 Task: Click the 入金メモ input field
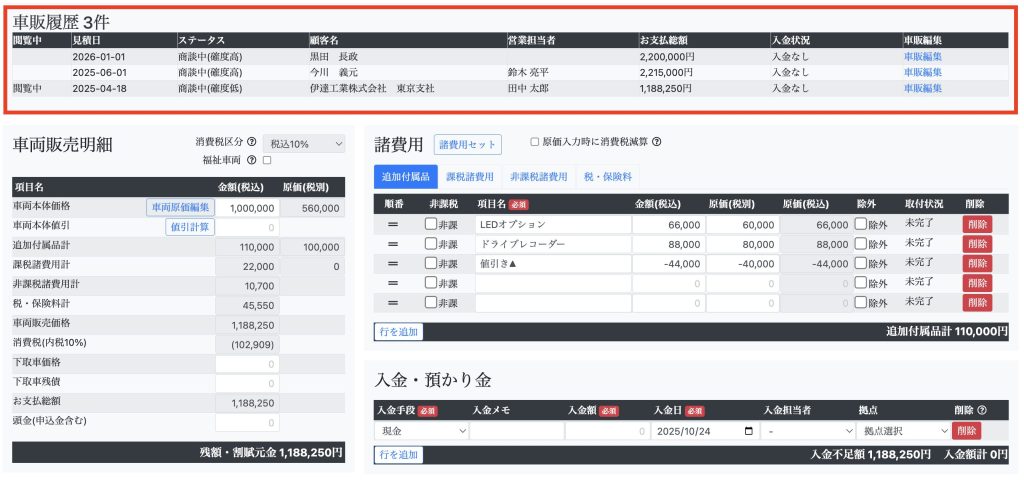click(515, 431)
